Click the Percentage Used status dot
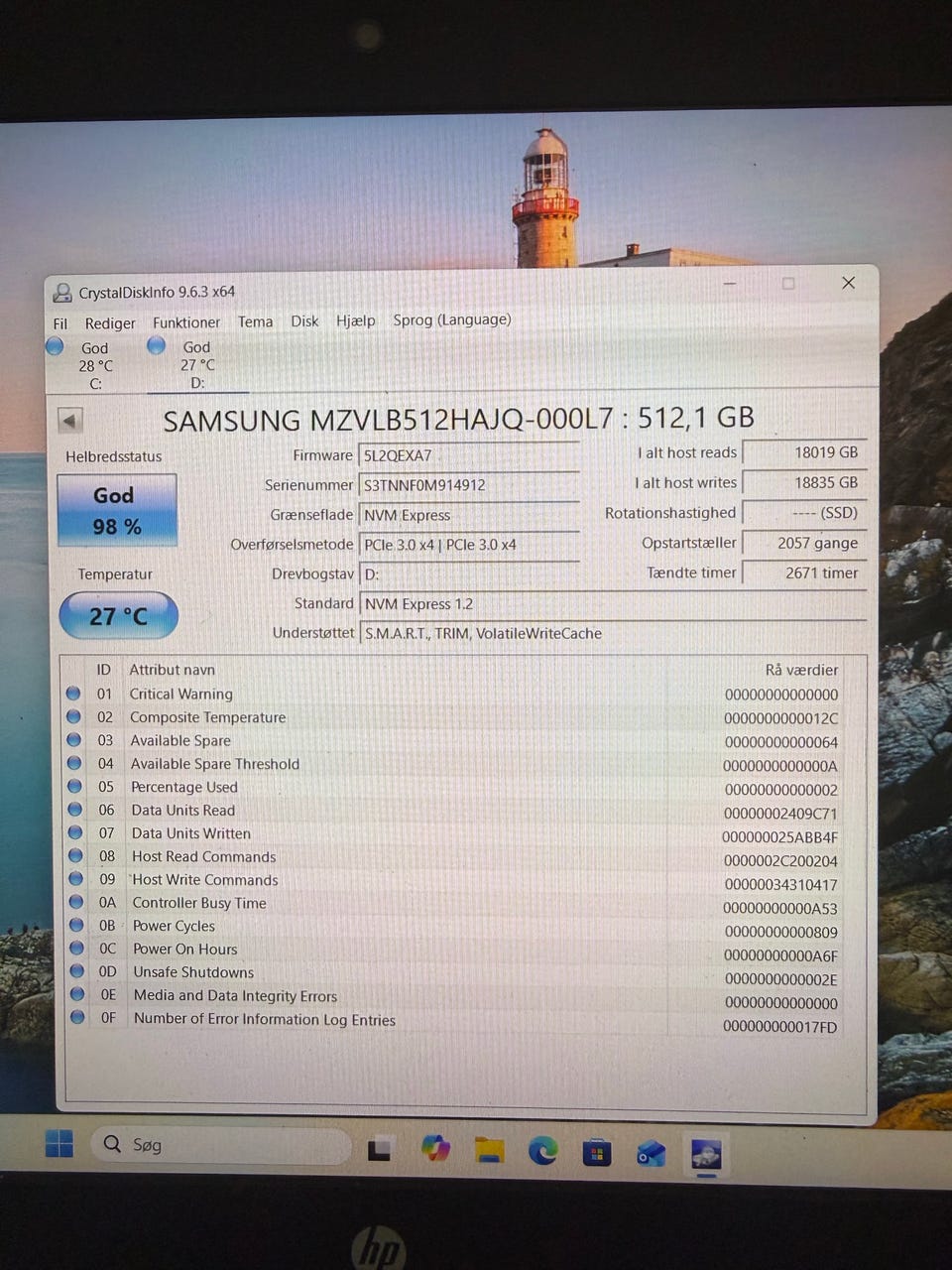 (74, 786)
